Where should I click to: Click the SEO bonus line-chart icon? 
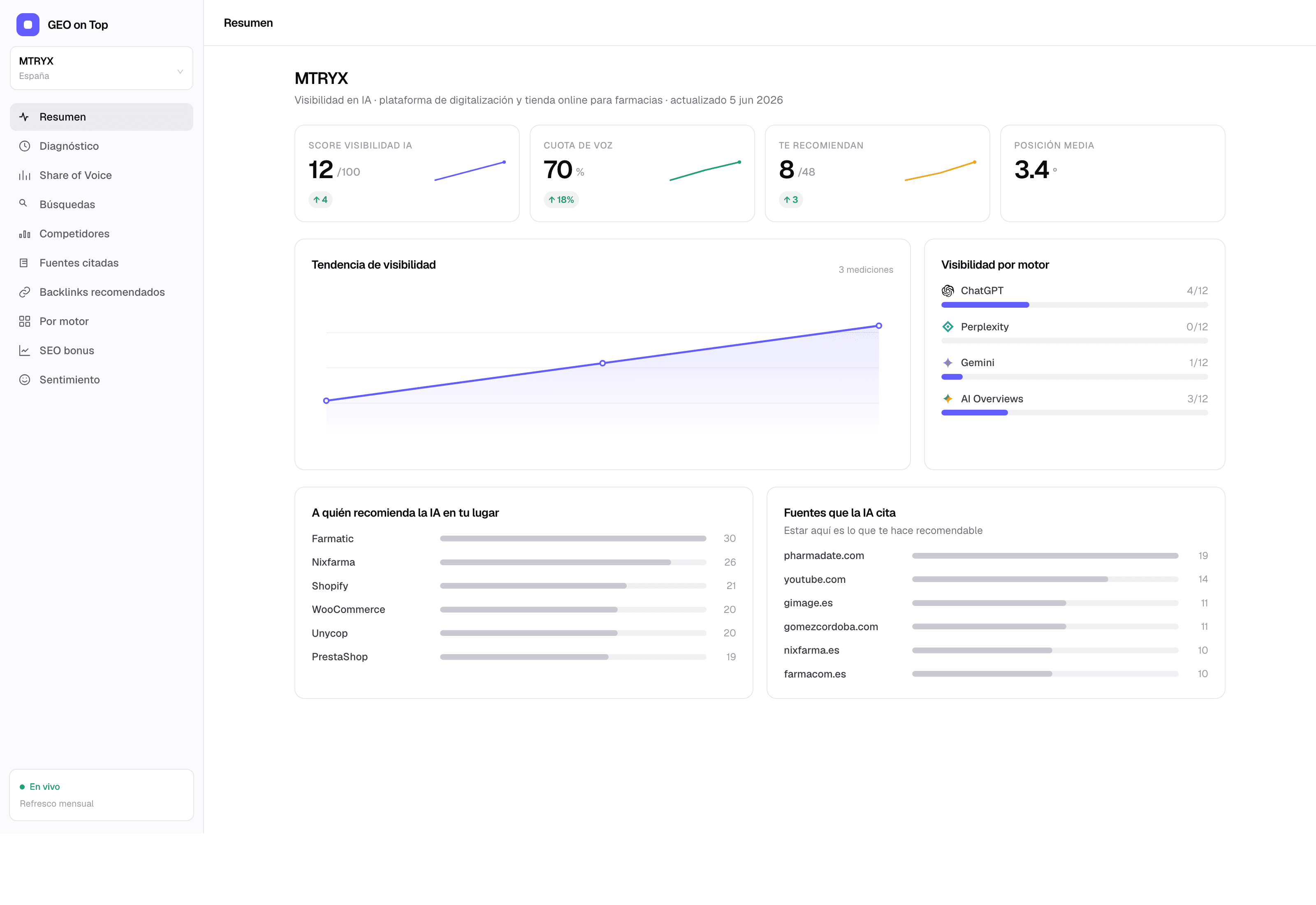point(24,350)
